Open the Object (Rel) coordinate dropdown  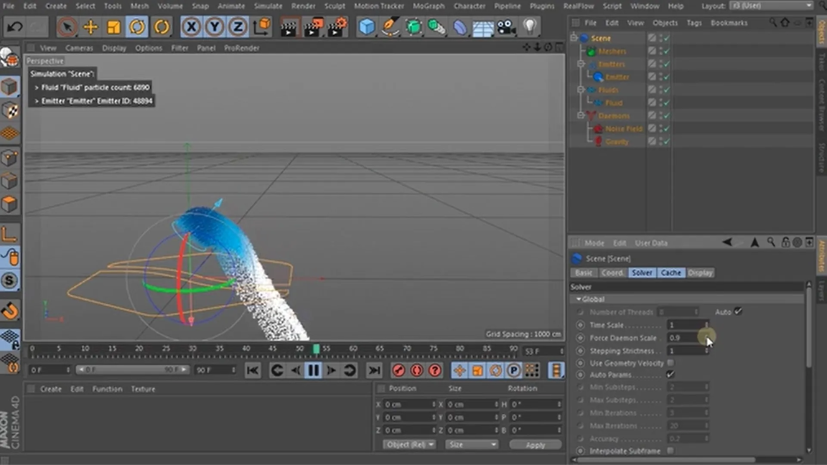tap(409, 444)
